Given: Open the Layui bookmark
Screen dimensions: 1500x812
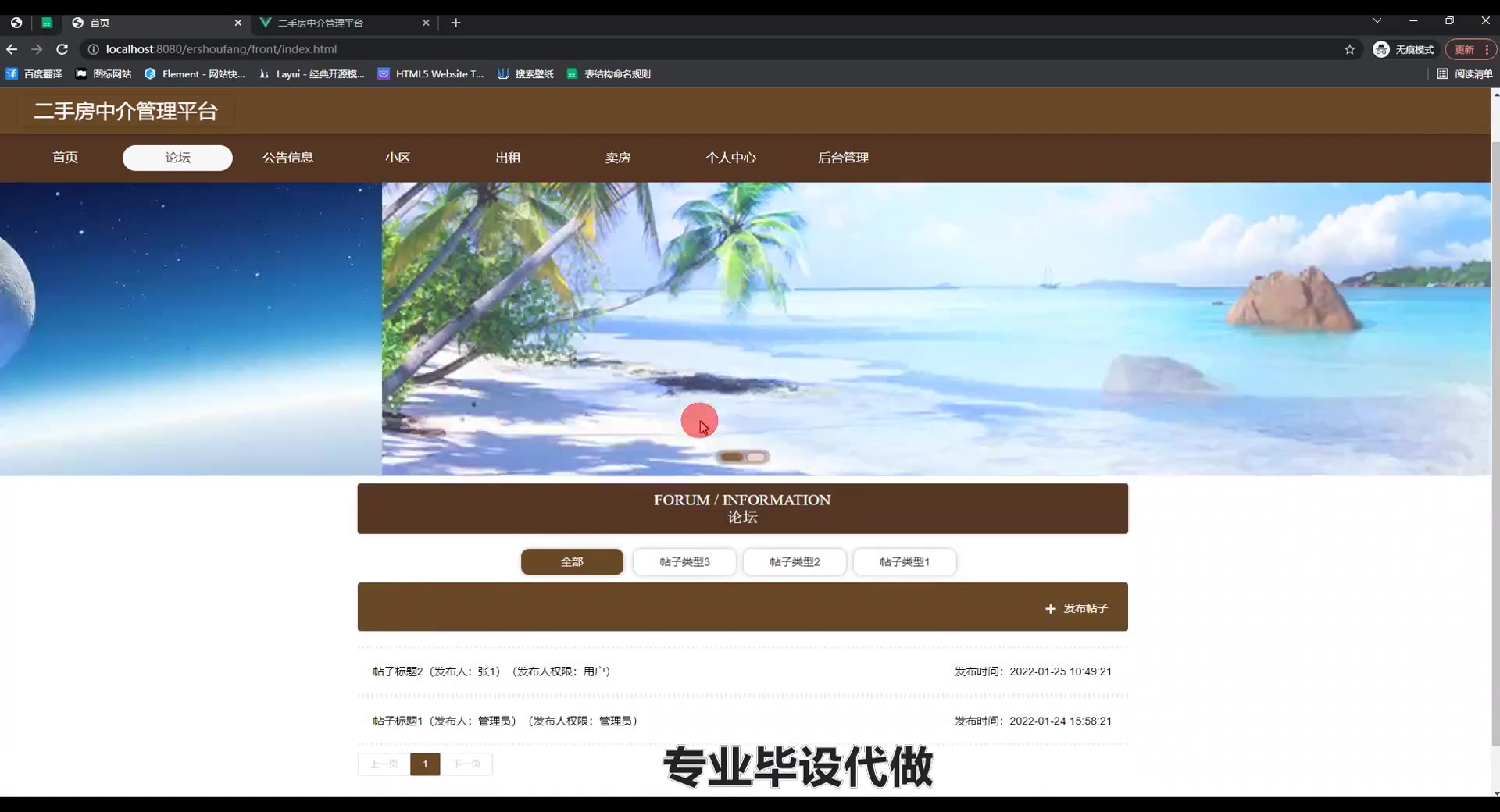Looking at the screenshot, I should coord(312,74).
